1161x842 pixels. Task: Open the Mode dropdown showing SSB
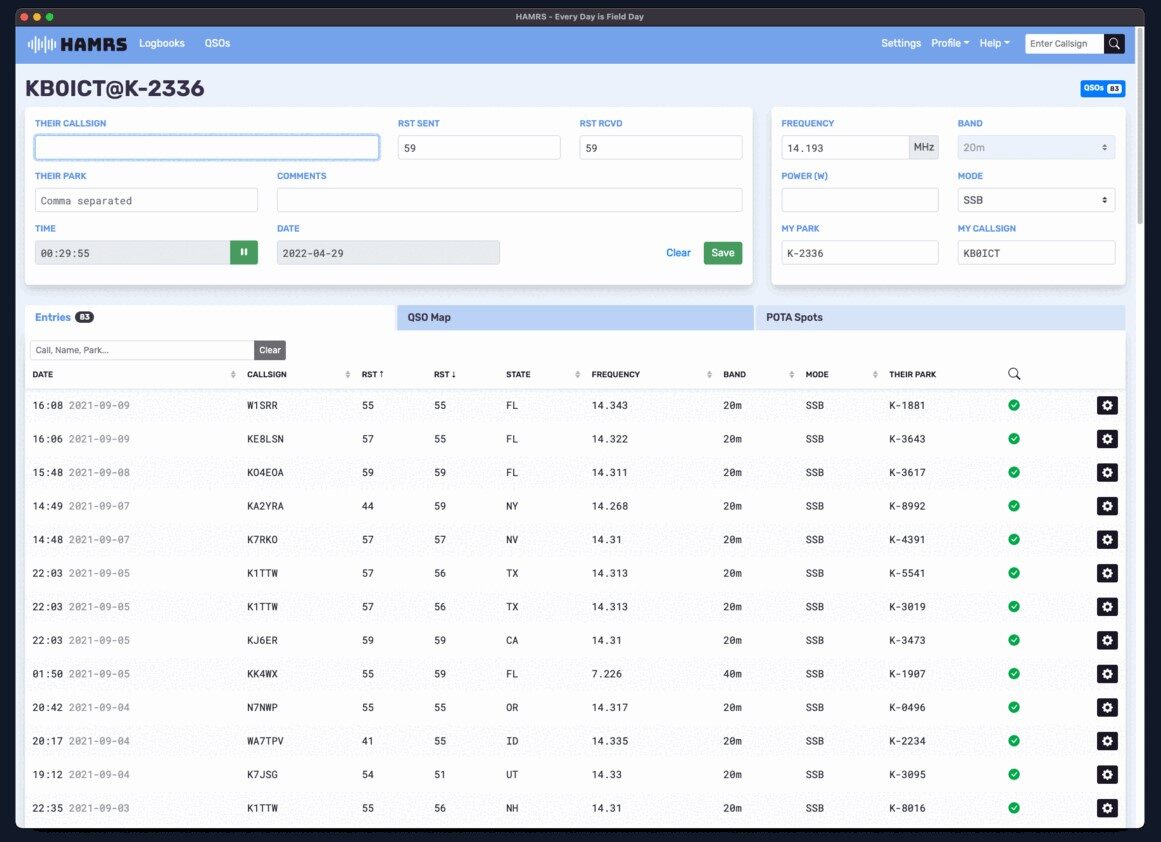click(x=1036, y=199)
